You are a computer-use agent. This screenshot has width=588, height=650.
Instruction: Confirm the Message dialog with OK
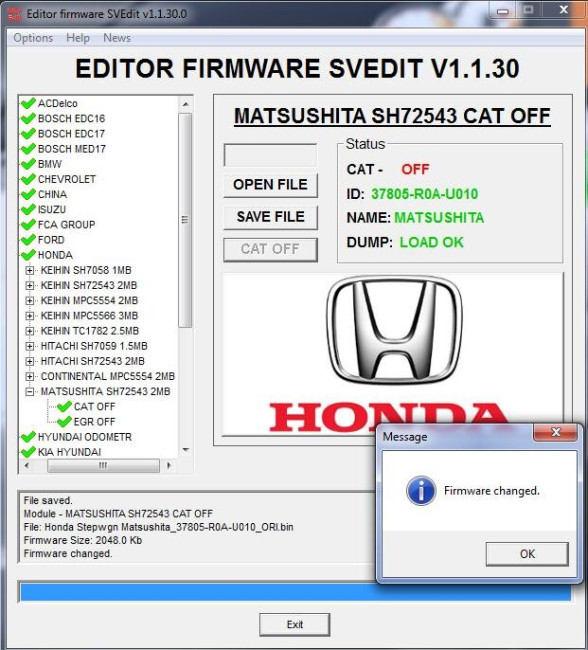(x=527, y=554)
